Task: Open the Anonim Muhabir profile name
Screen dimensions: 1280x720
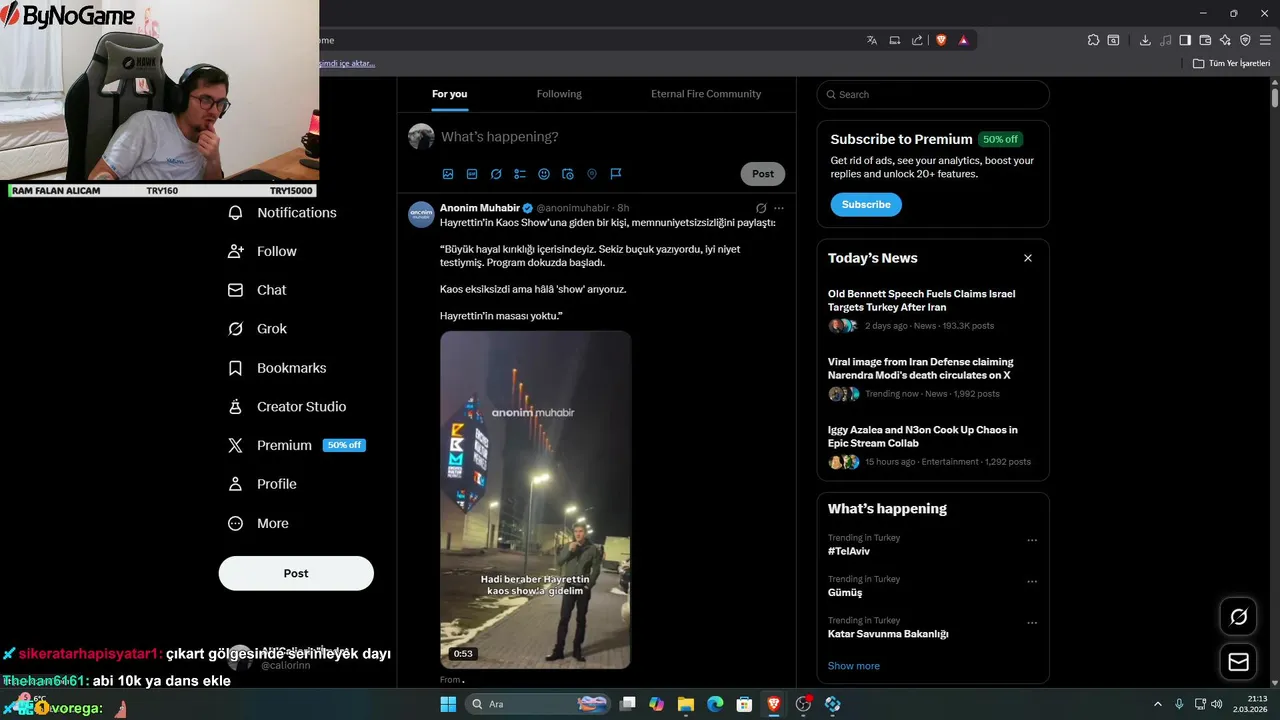Action: pos(480,208)
